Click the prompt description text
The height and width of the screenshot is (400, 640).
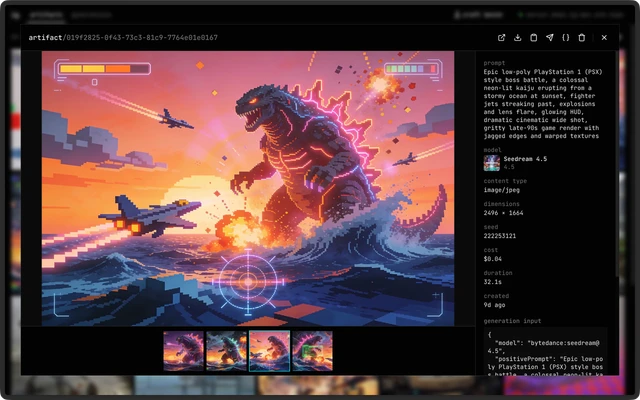543,104
